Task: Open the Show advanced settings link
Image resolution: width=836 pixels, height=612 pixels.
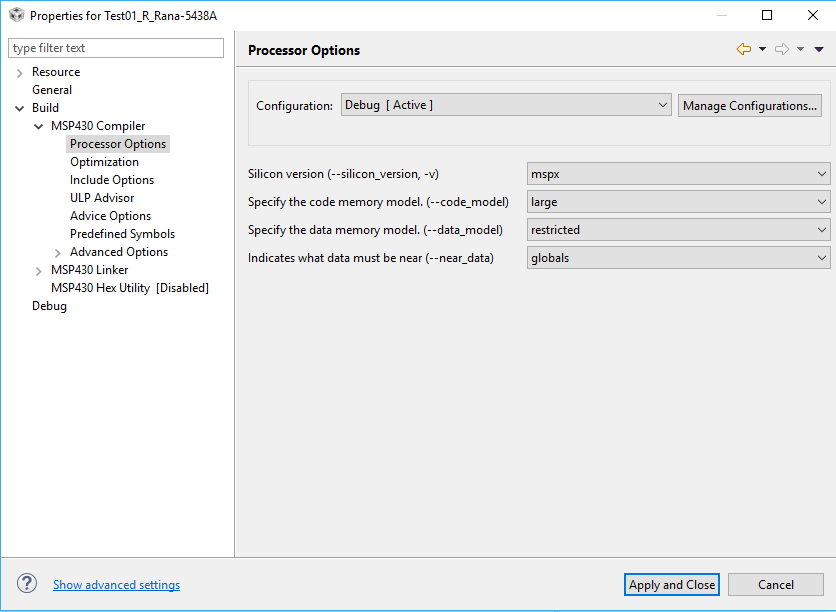Action: coord(116,585)
